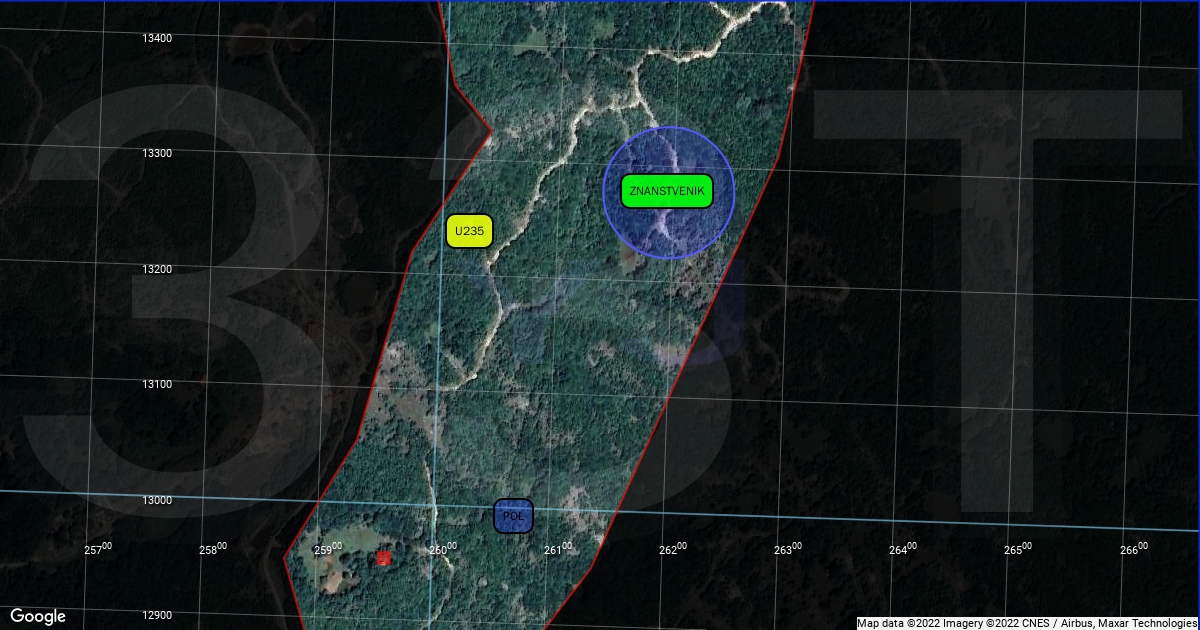The width and height of the screenshot is (1200, 630).
Task: Click grid label 13300
Action: click(x=157, y=153)
